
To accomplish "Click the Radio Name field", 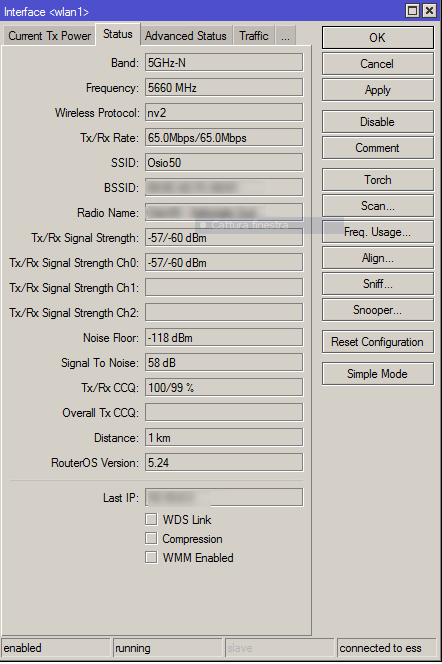I will pos(224,213).
